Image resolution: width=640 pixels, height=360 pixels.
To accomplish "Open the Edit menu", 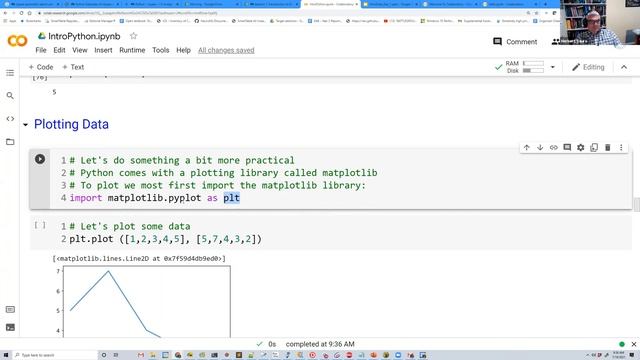I will 59,50.
